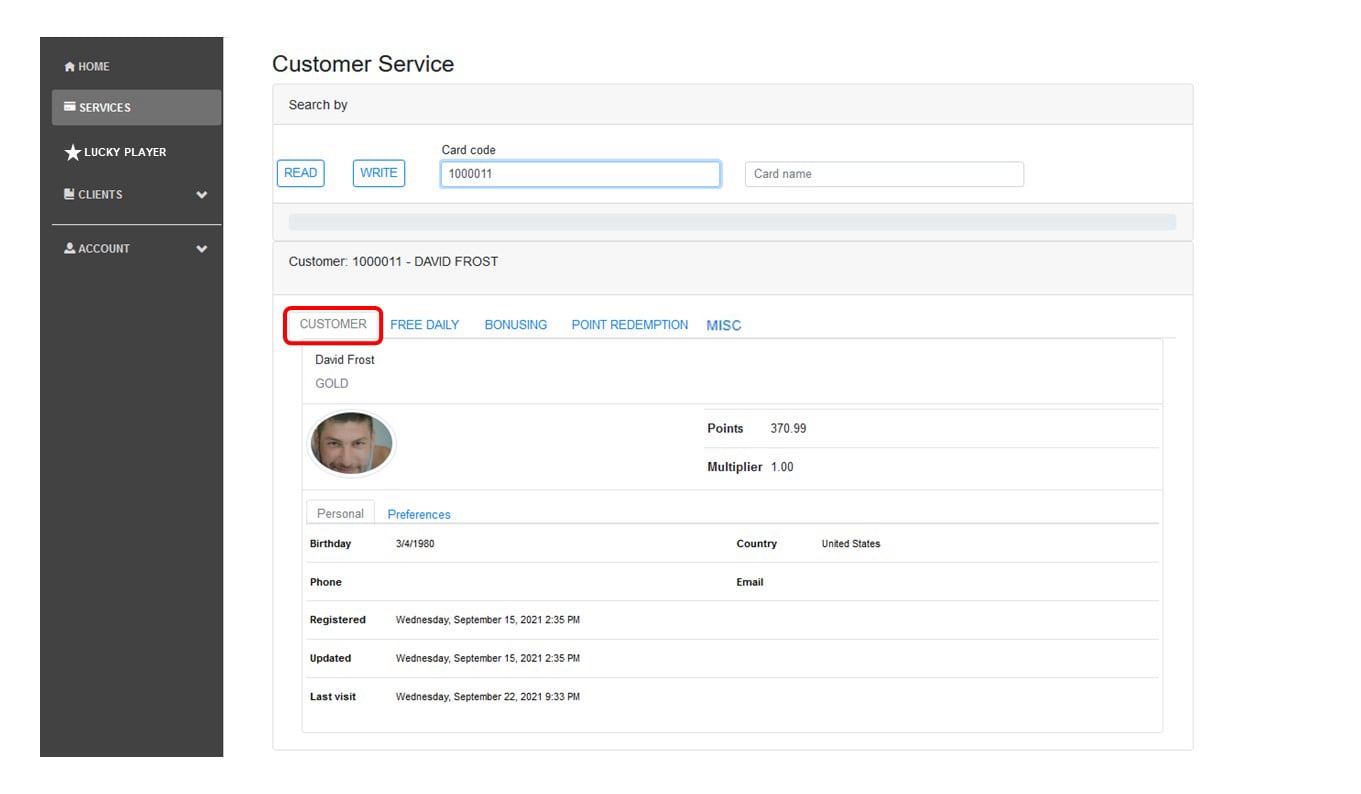Click the WRITE button

pos(378,173)
